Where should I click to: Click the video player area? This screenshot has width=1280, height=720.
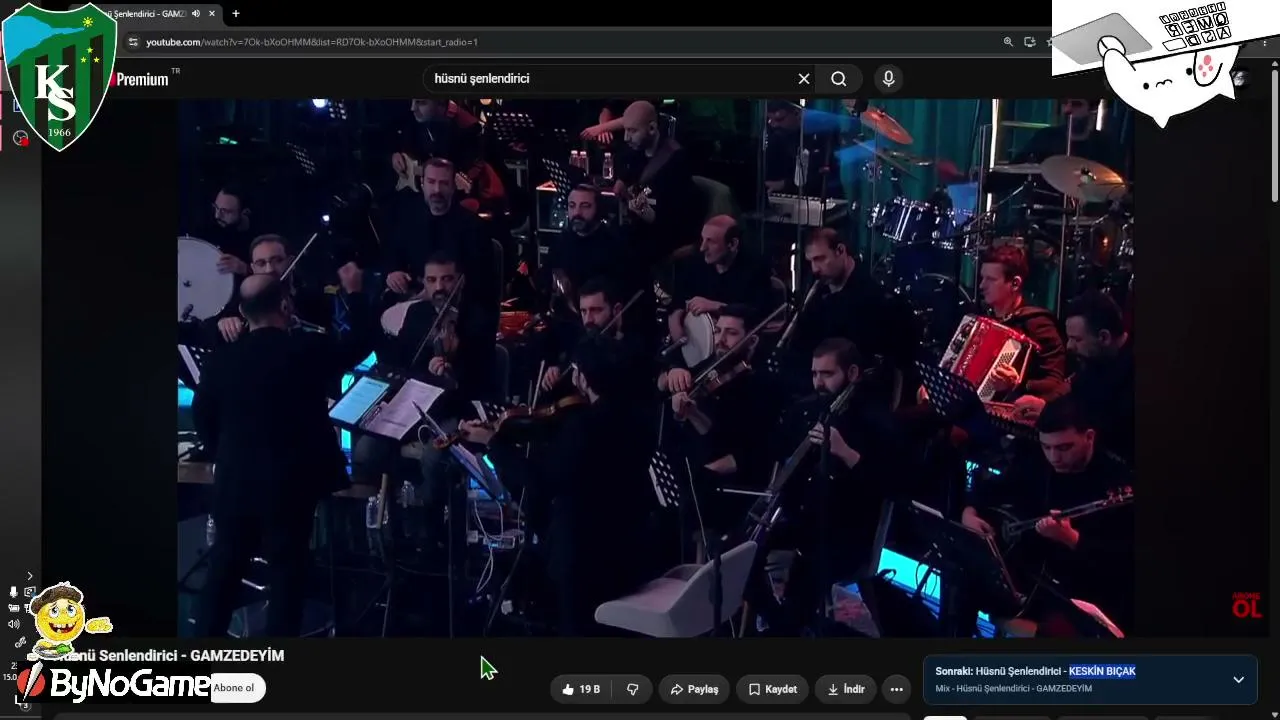coord(655,367)
